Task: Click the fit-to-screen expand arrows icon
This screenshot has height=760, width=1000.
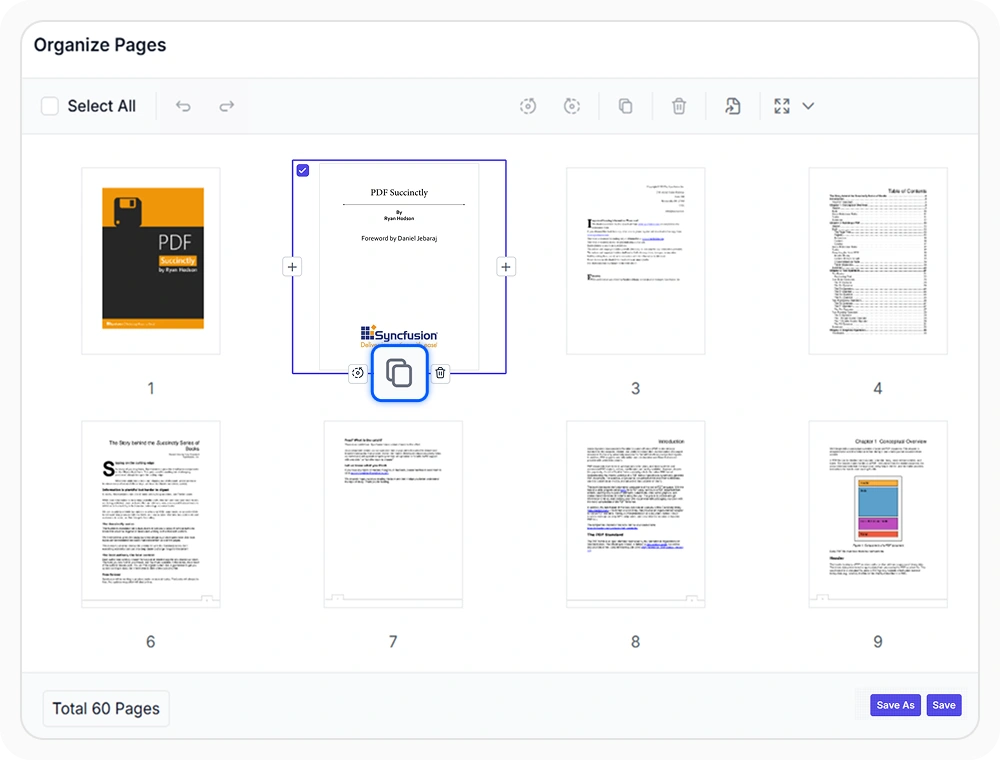Action: 782,106
